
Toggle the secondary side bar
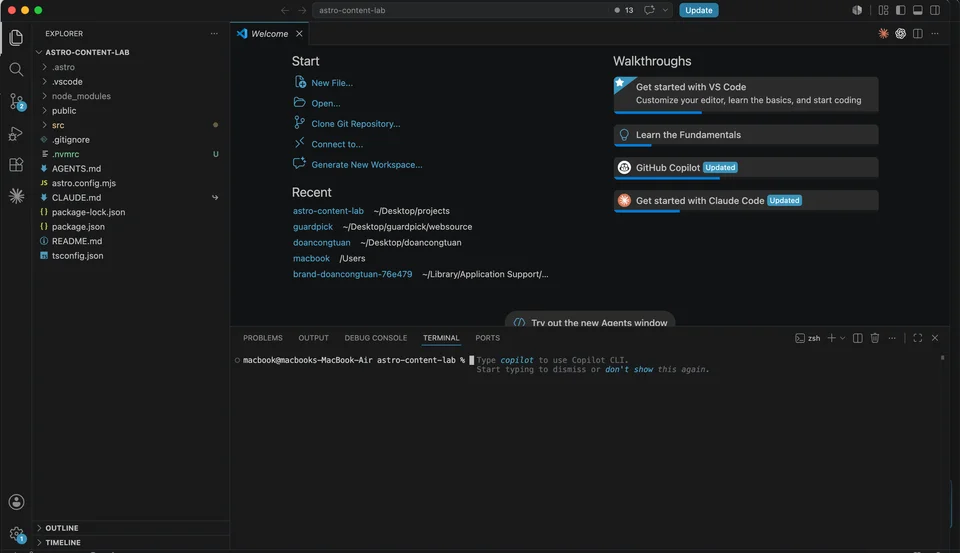[935, 10]
